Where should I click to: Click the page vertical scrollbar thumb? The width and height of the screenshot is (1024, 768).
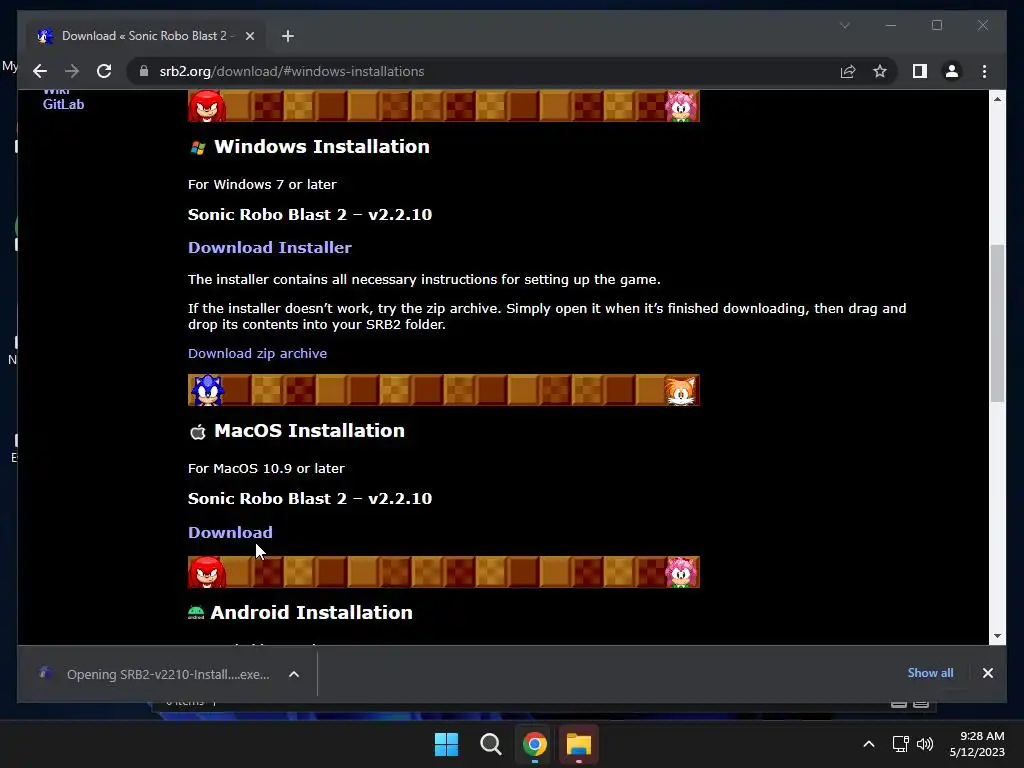(x=997, y=323)
